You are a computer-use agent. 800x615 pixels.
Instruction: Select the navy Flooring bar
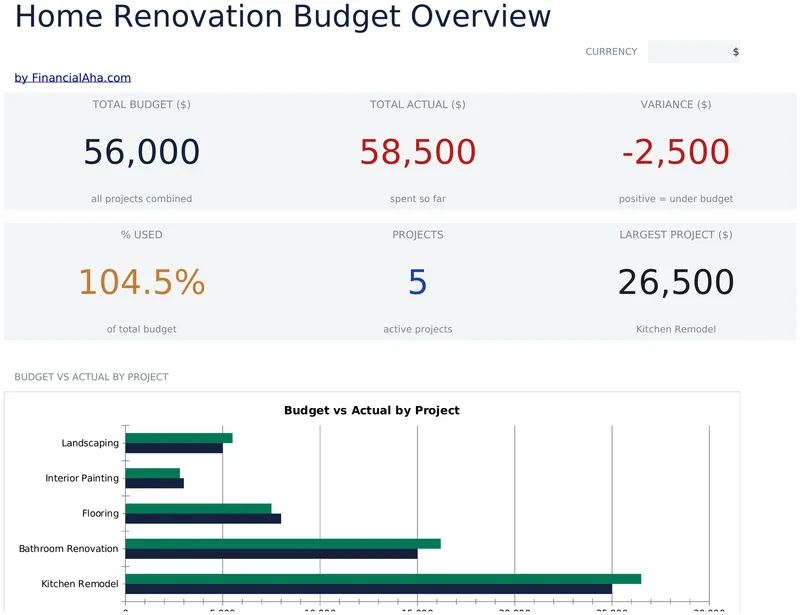tap(203, 519)
